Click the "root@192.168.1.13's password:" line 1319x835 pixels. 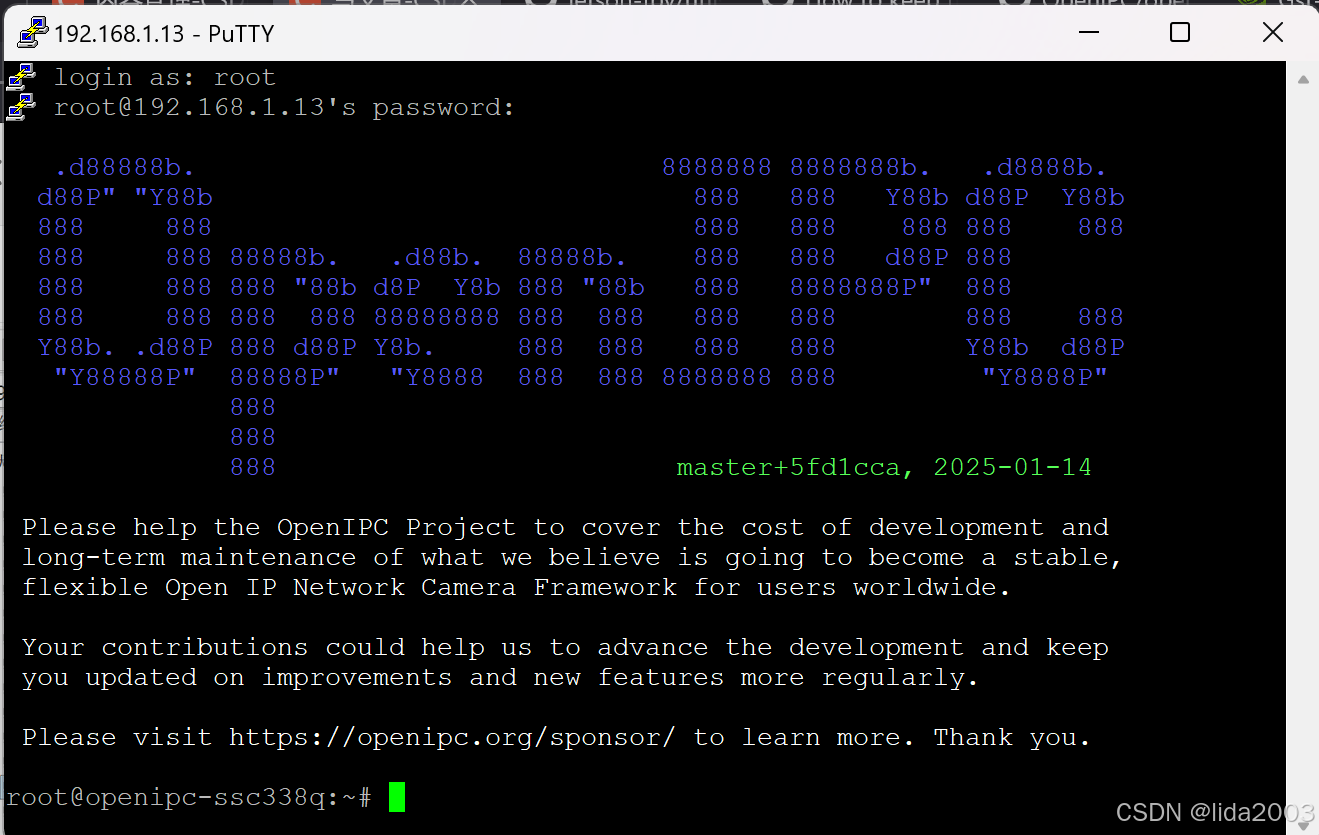click(x=284, y=107)
